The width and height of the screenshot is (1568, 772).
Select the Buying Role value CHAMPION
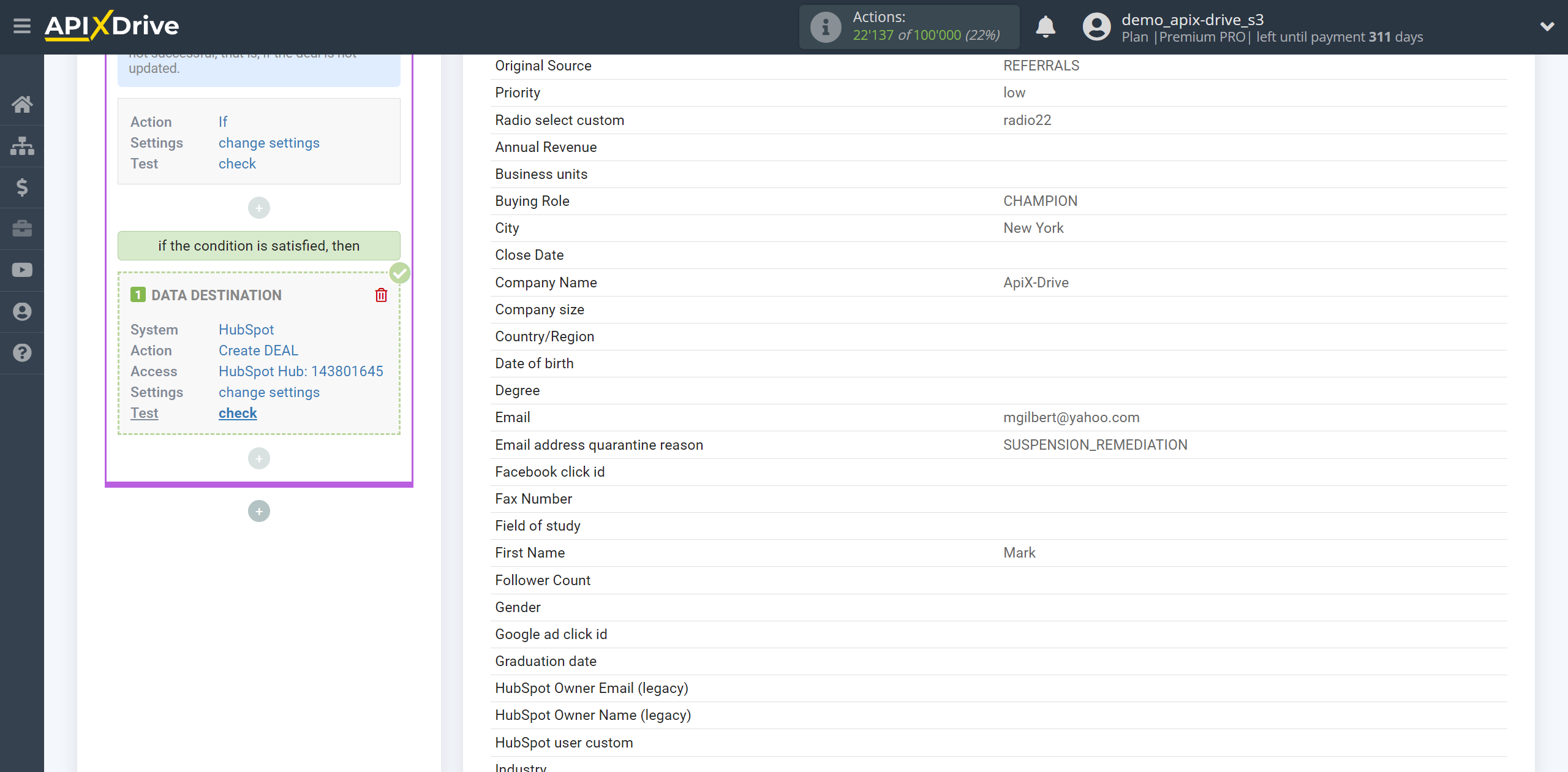coord(1040,201)
